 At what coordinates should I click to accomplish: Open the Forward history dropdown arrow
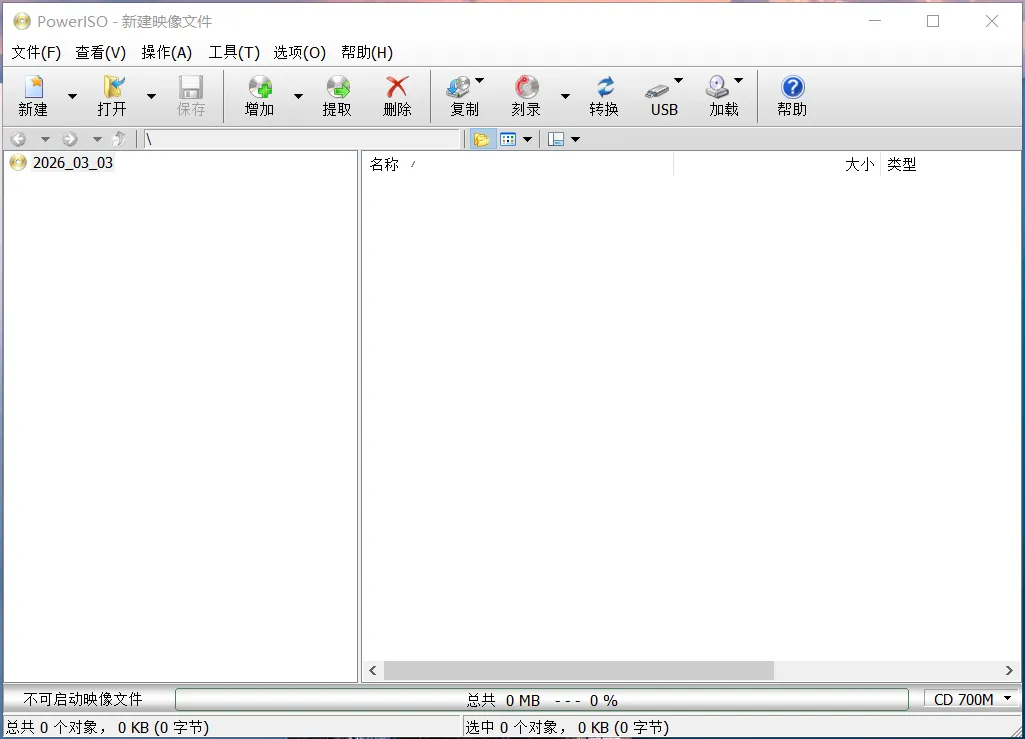click(x=97, y=139)
